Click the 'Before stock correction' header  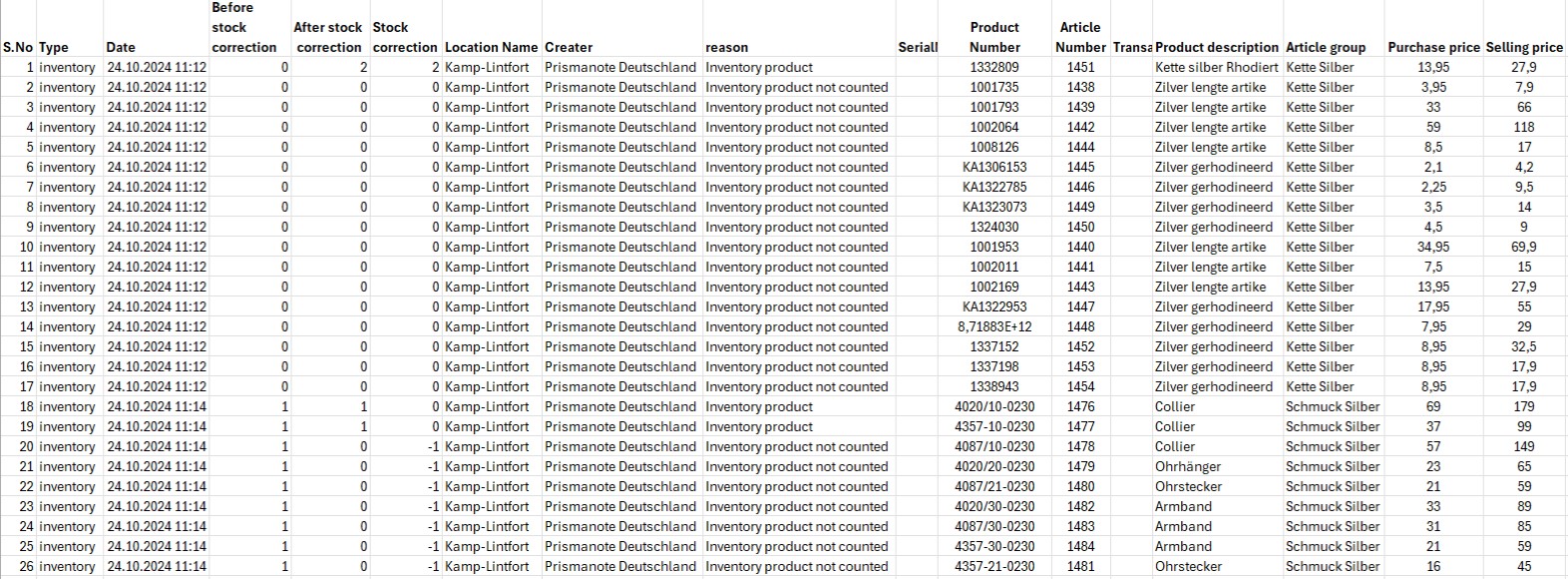244,27
